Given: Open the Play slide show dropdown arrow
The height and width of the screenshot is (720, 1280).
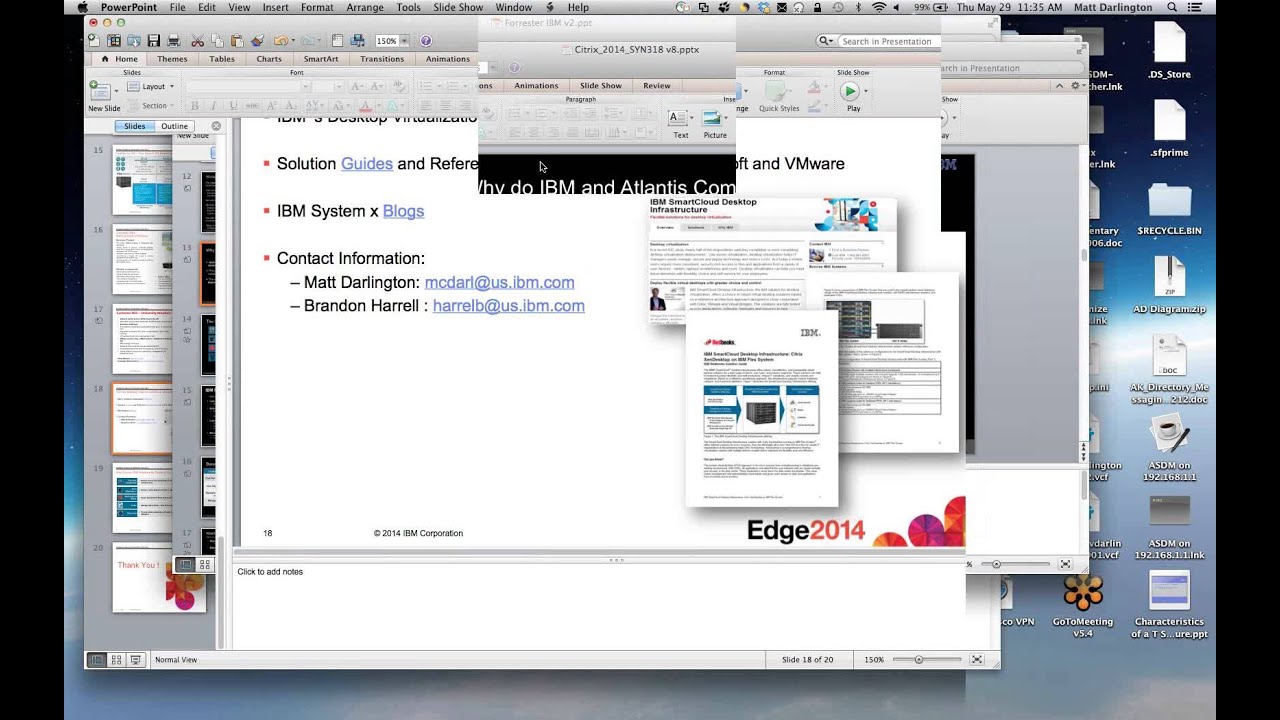Looking at the screenshot, I should (x=865, y=91).
